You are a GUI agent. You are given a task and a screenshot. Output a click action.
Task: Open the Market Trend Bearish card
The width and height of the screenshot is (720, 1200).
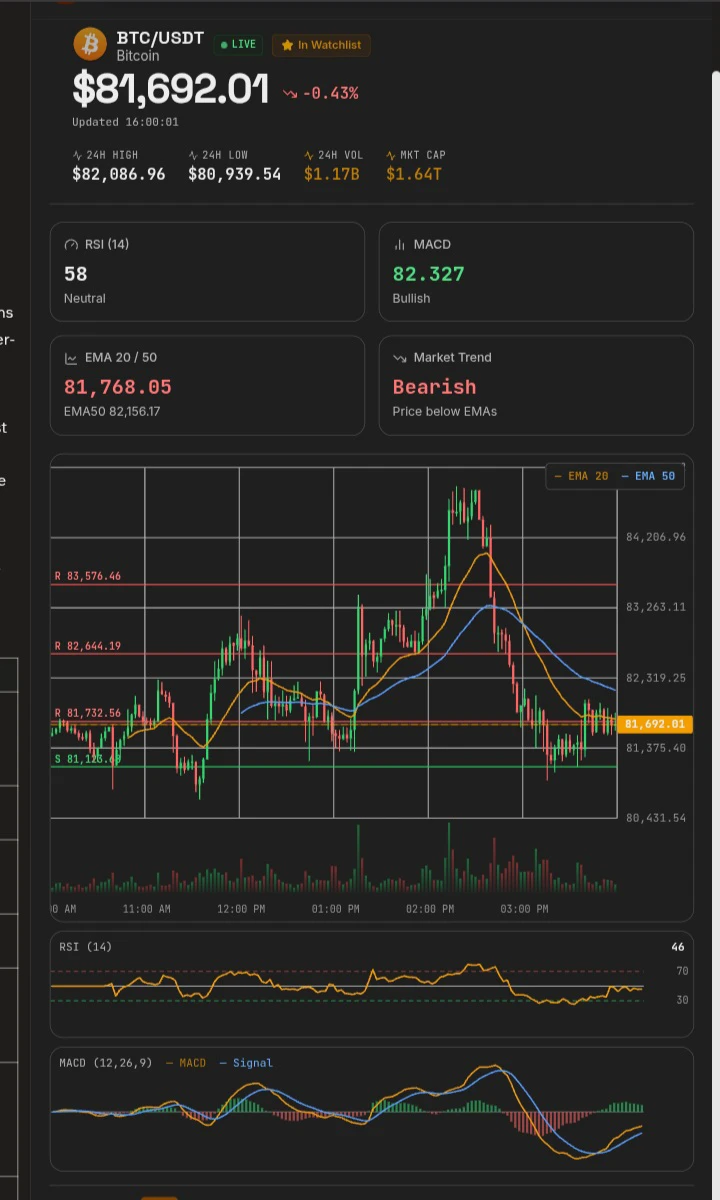536,386
